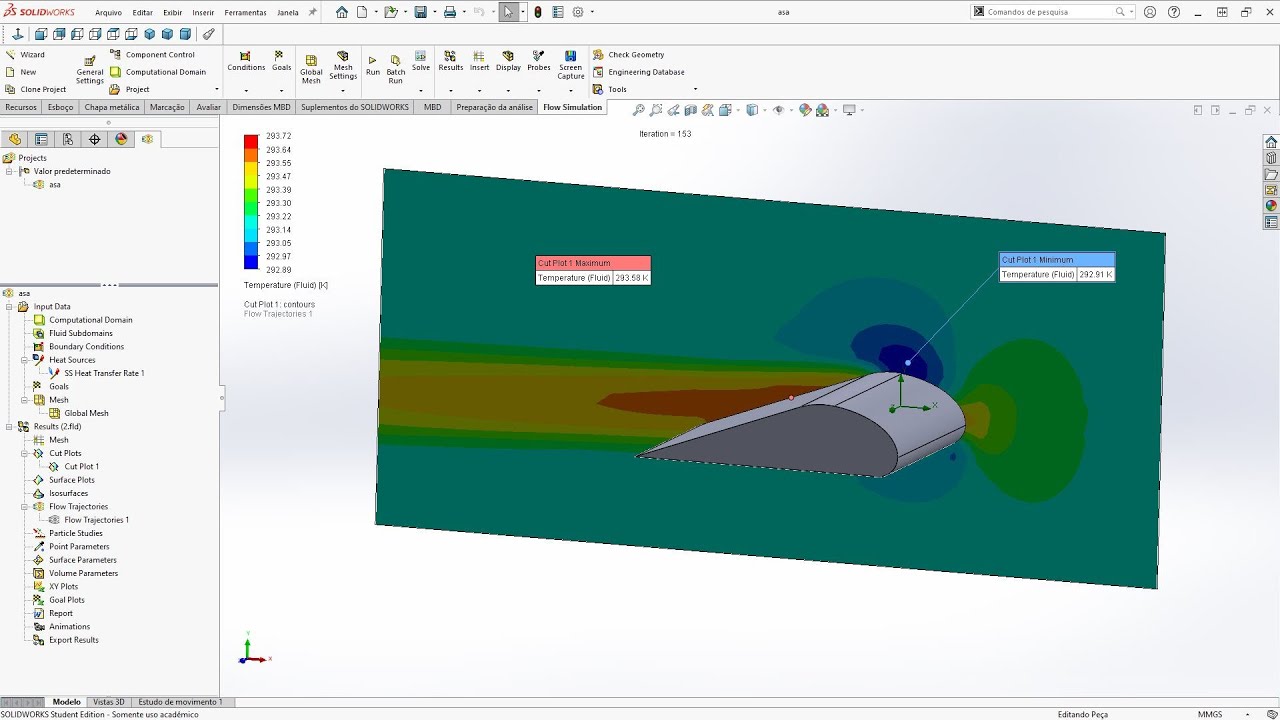
Task: Open Screen Capture tool
Action: coord(570,66)
